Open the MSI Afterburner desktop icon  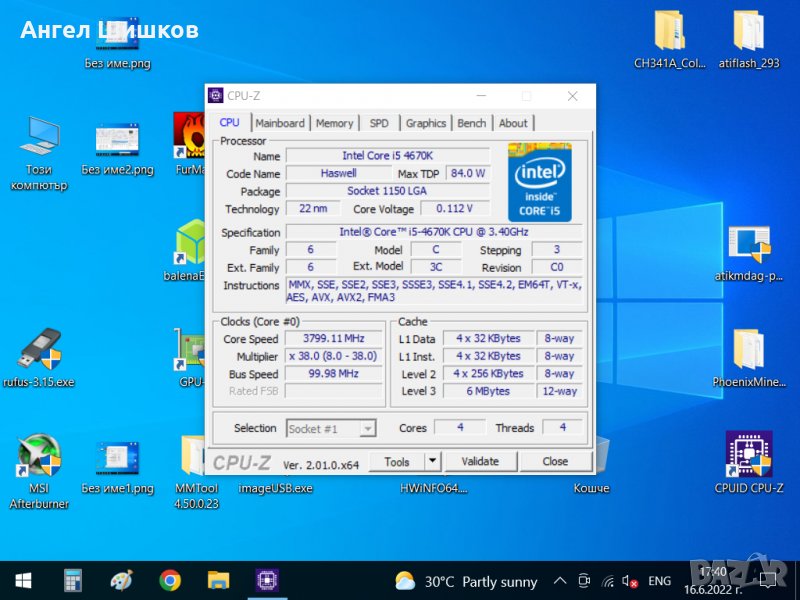pos(39,457)
